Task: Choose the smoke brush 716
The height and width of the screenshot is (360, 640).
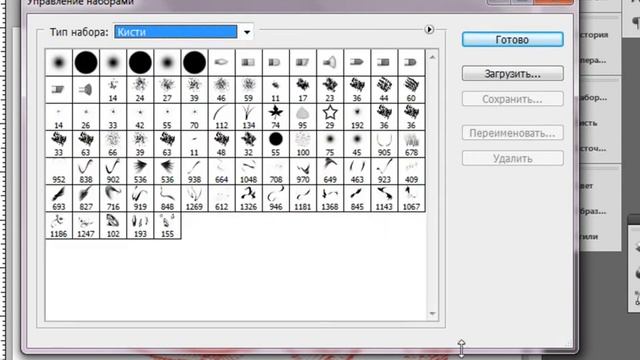Action: coord(113,198)
